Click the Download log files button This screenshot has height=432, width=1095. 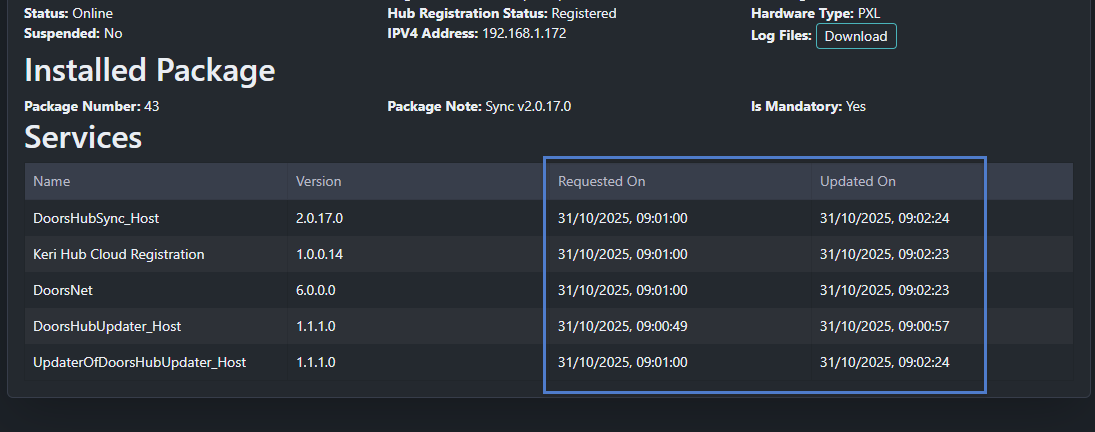coord(856,36)
